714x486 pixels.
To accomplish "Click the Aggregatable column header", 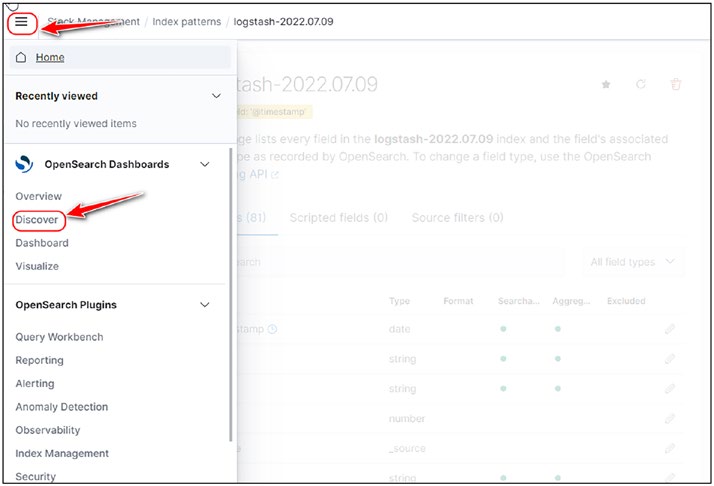I will click(571, 301).
